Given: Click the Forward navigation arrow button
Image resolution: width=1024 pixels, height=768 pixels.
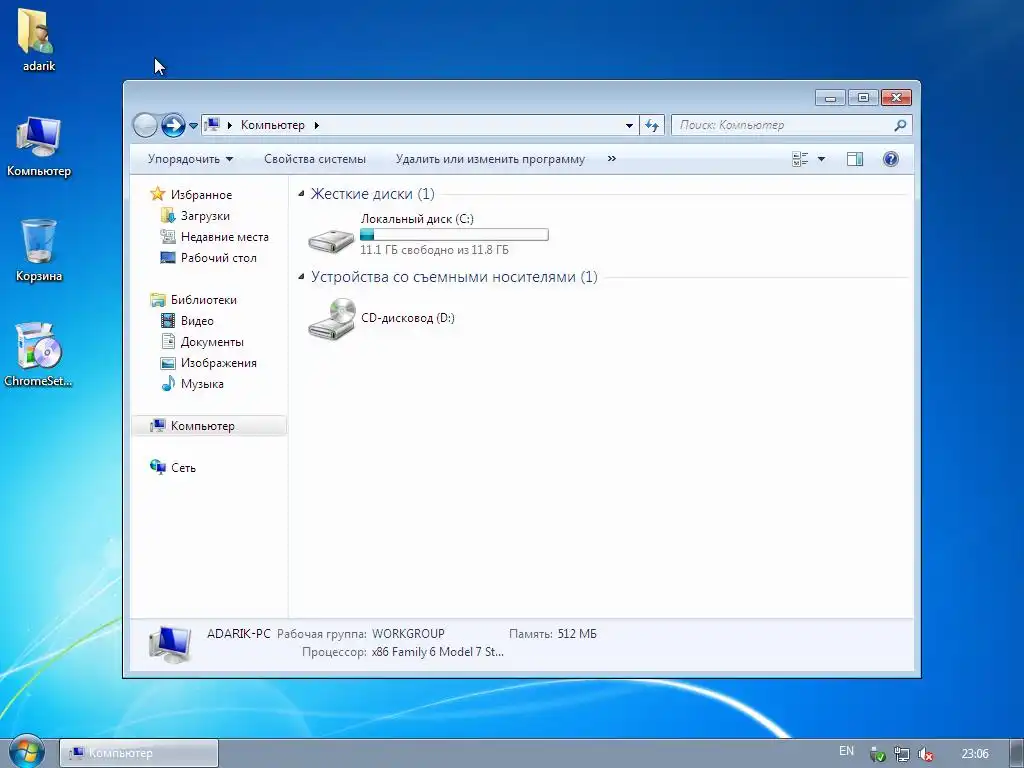Looking at the screenshot, I should (x=173, y=125).
